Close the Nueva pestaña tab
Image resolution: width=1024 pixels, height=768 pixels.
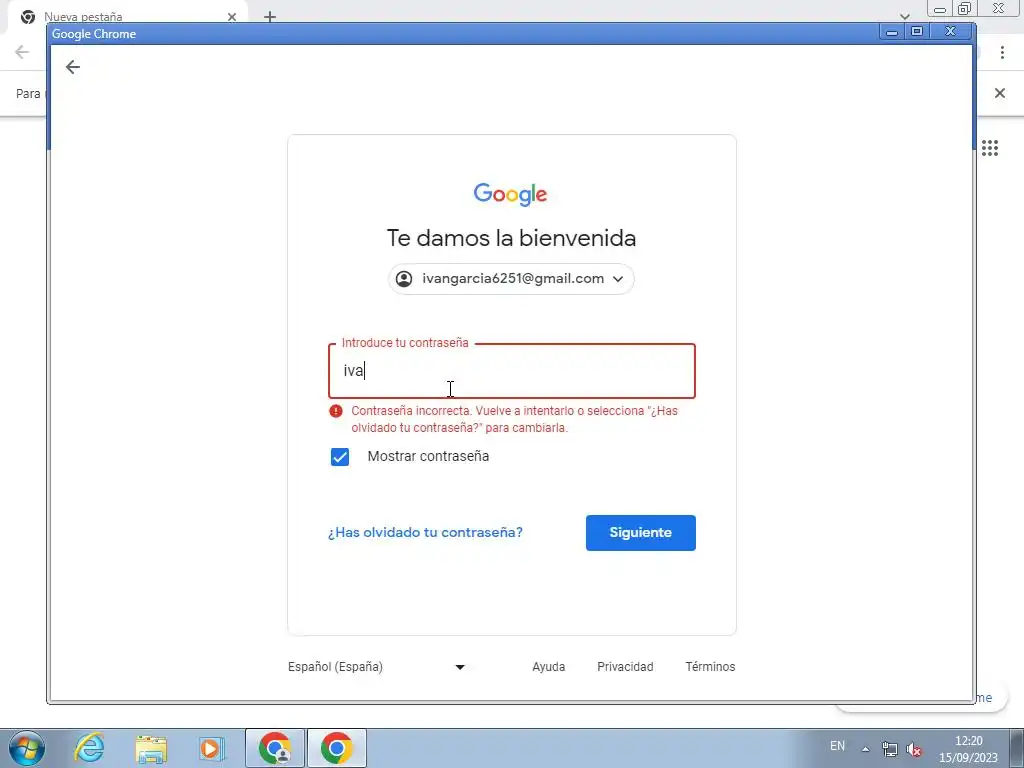pos(232,17)
